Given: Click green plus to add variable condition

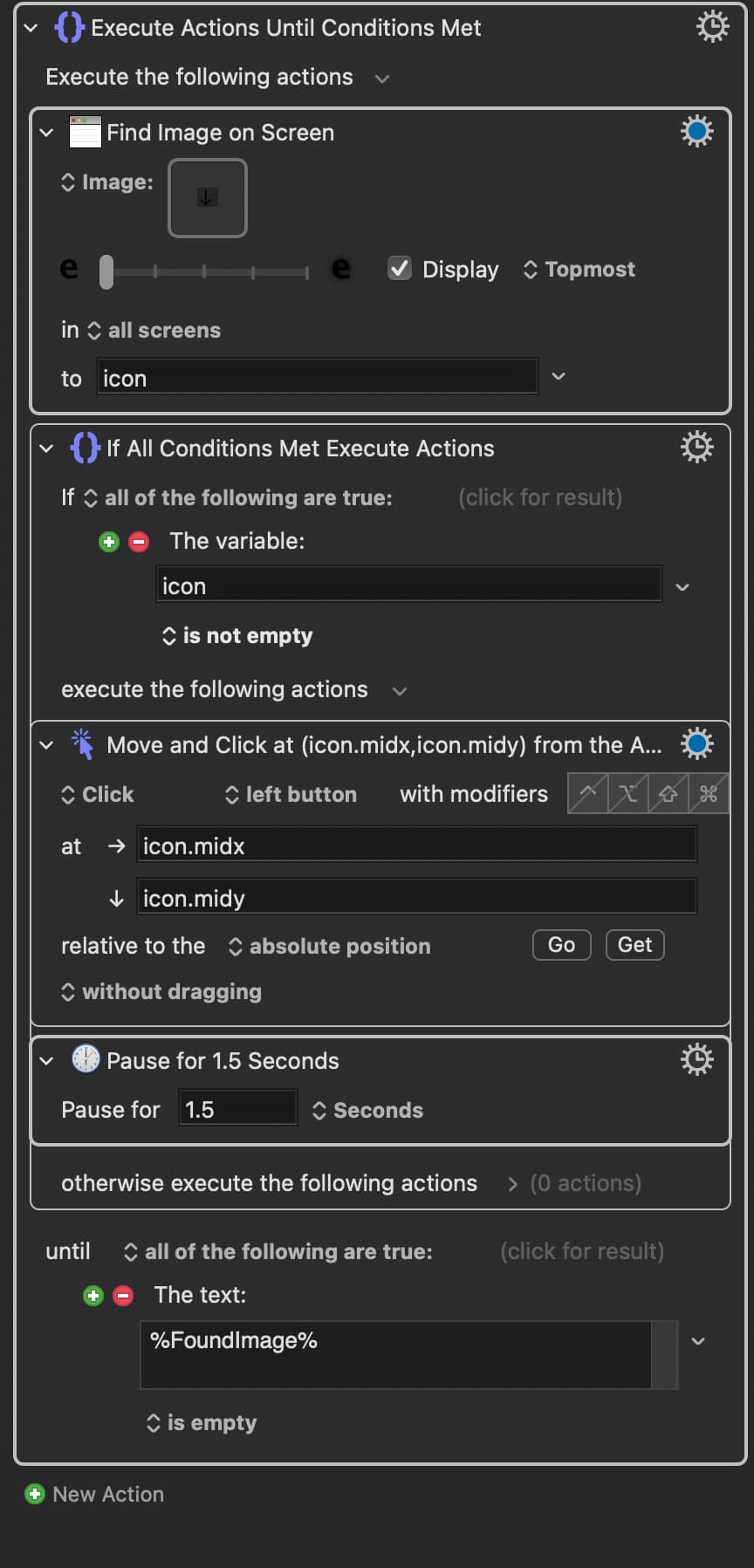Looking at the screenshot, I should 109,542.
